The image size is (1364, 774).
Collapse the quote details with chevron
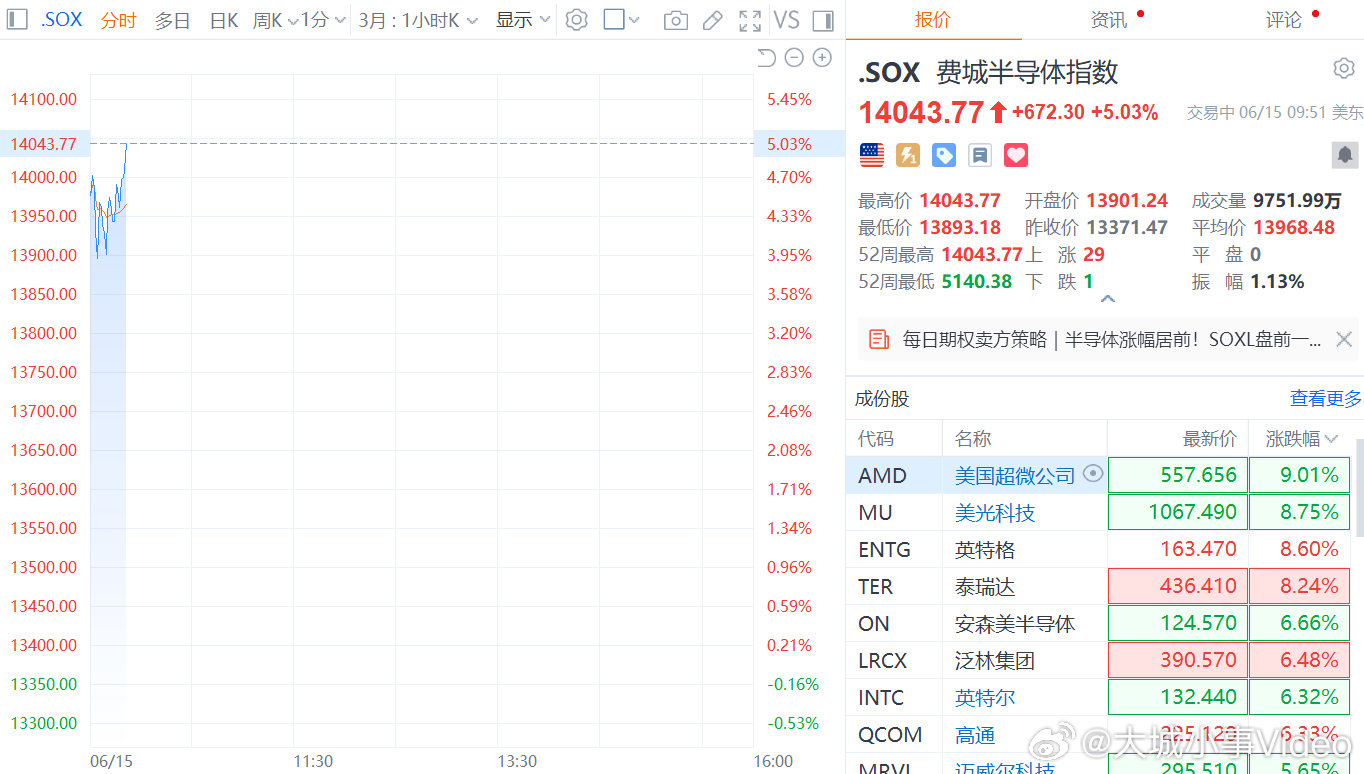(1107, 298)
